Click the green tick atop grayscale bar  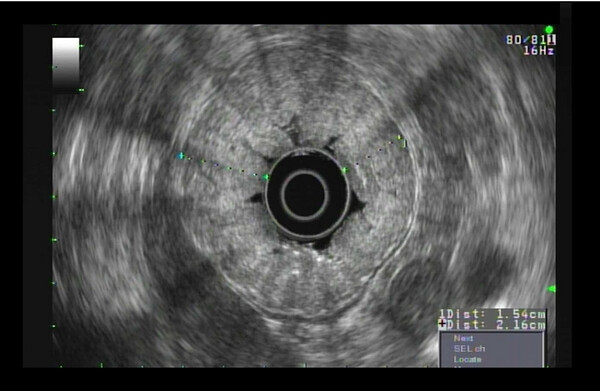coord(82,46)
